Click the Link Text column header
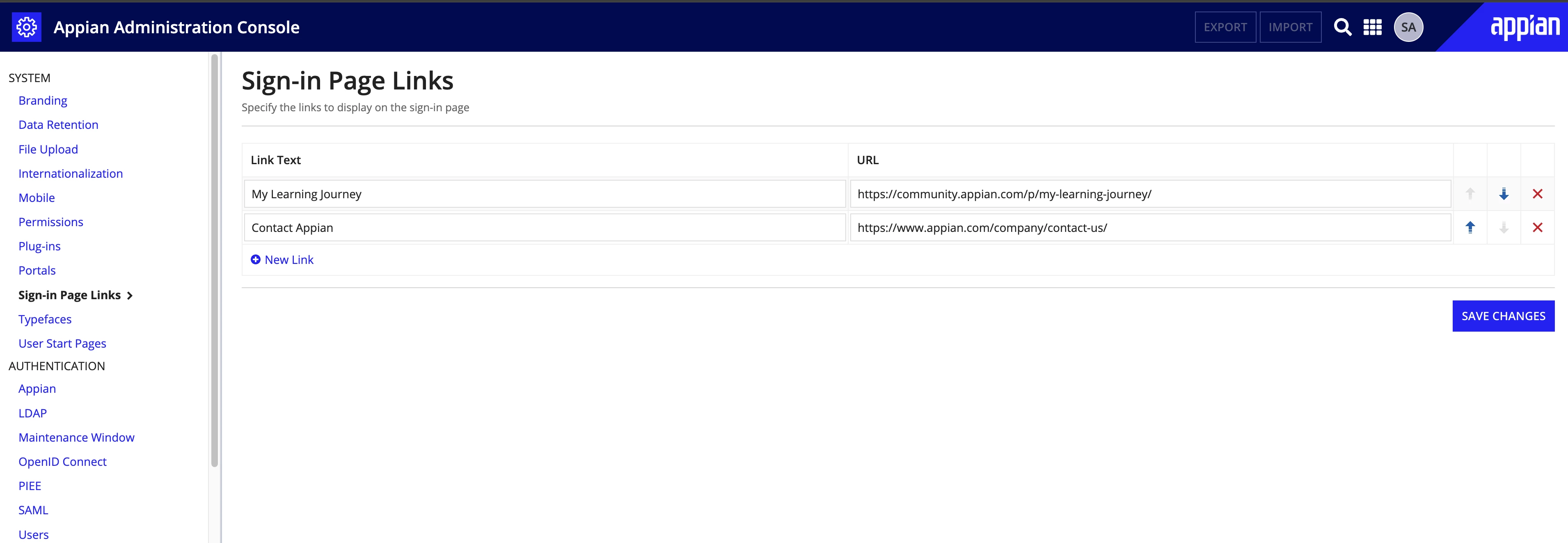Screen dimensions: 1568x543 (x=276, y=160)
